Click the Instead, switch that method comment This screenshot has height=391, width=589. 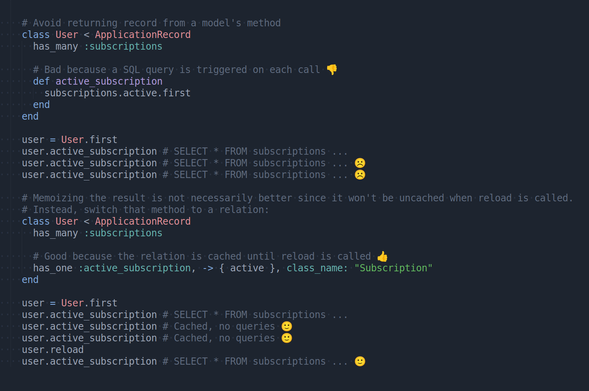tap(145, 210)
